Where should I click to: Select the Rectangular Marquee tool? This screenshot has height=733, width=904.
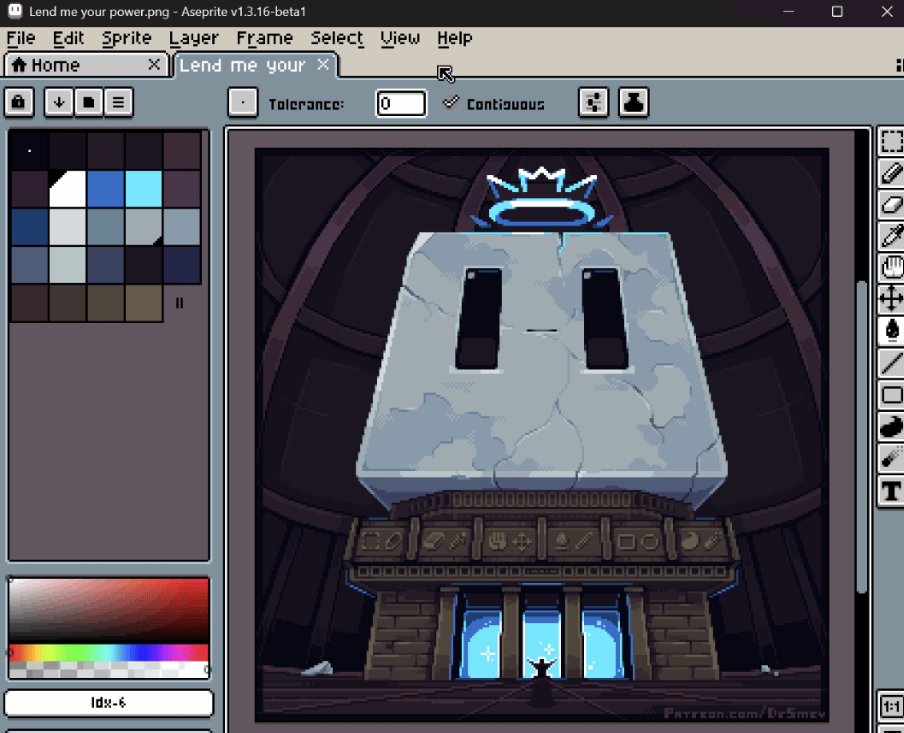890,142
